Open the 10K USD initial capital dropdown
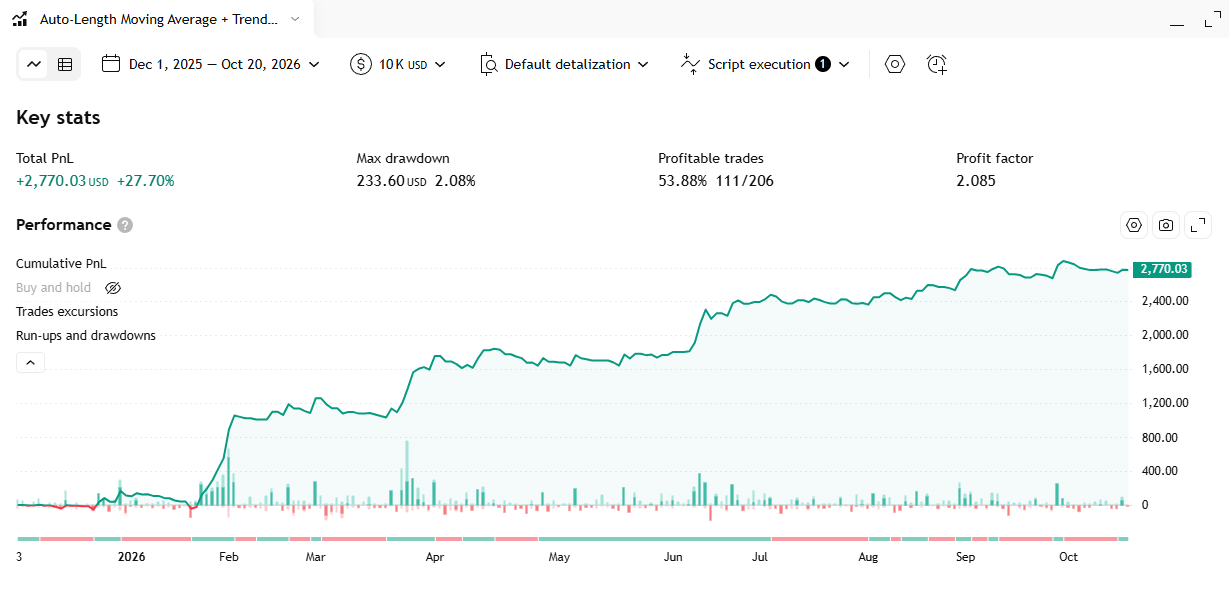 [x=398, y=64]
